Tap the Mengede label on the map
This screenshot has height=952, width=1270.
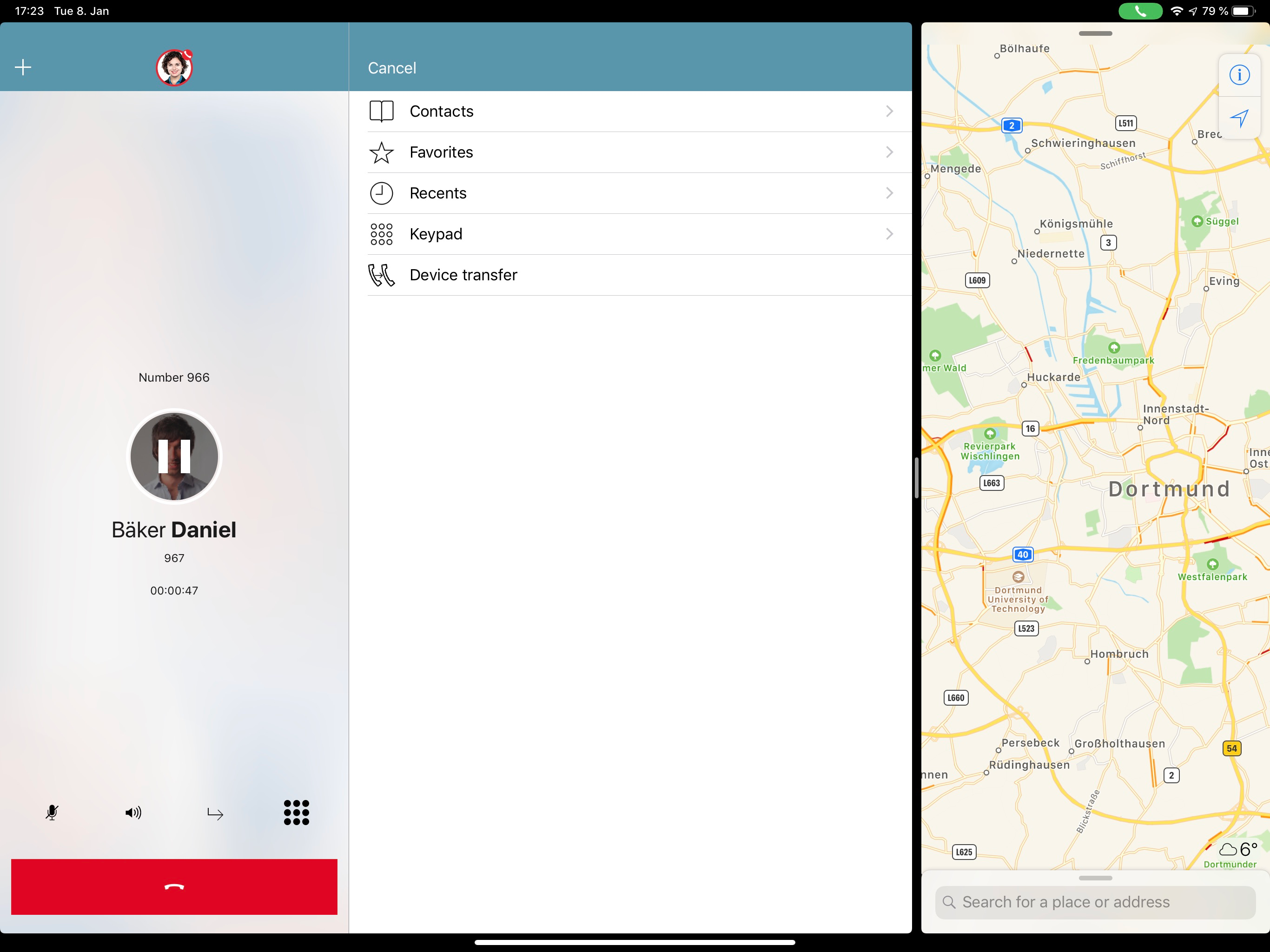[x=955, y=169]
